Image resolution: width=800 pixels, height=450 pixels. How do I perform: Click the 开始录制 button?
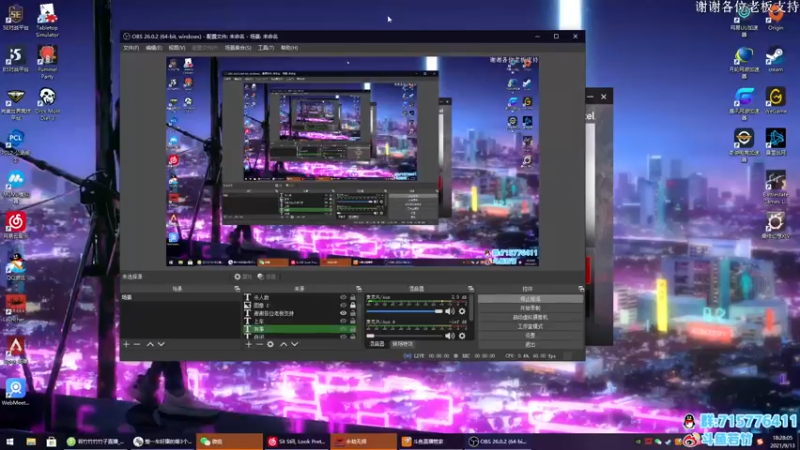pos(530,308)
